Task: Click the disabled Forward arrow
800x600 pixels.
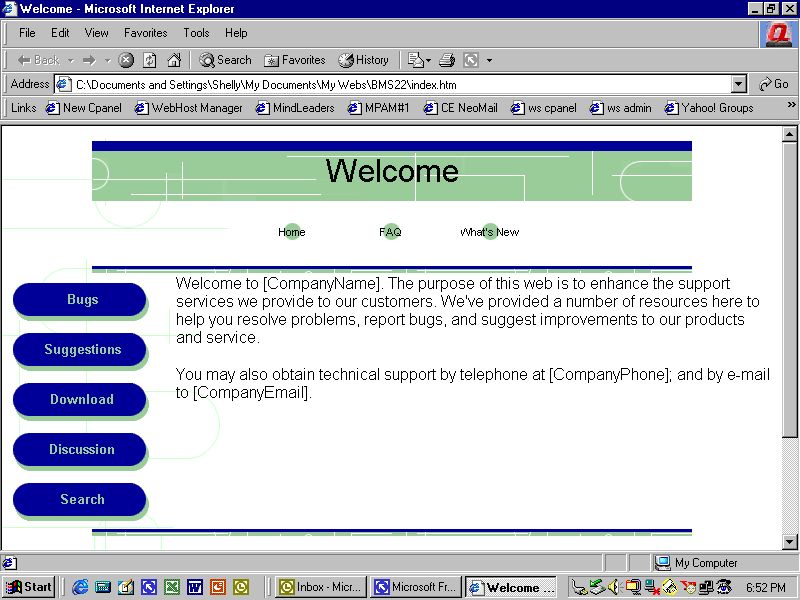Action: [x=89, y=60]
